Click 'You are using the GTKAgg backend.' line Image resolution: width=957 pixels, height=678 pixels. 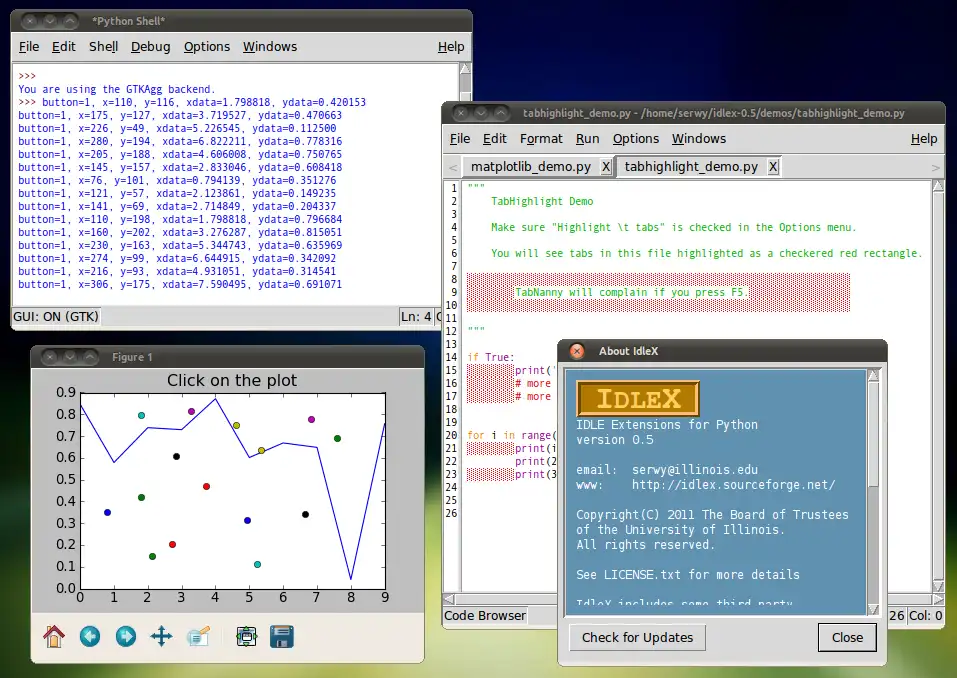[x=117, y=89]
